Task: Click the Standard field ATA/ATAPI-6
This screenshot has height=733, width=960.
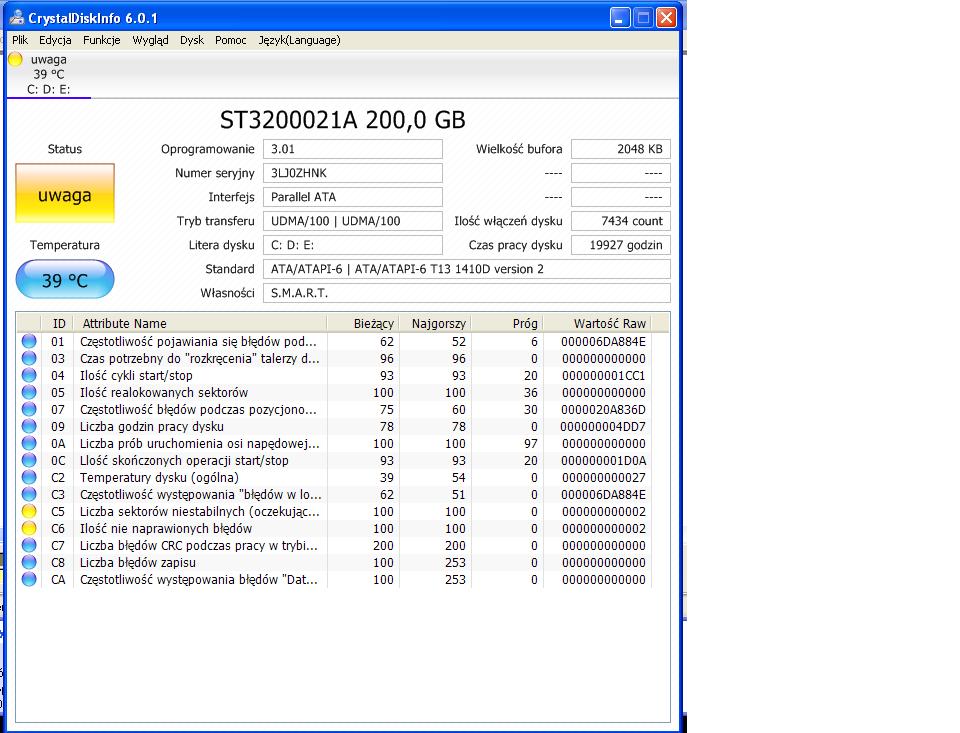Action: tap(467, 269)
